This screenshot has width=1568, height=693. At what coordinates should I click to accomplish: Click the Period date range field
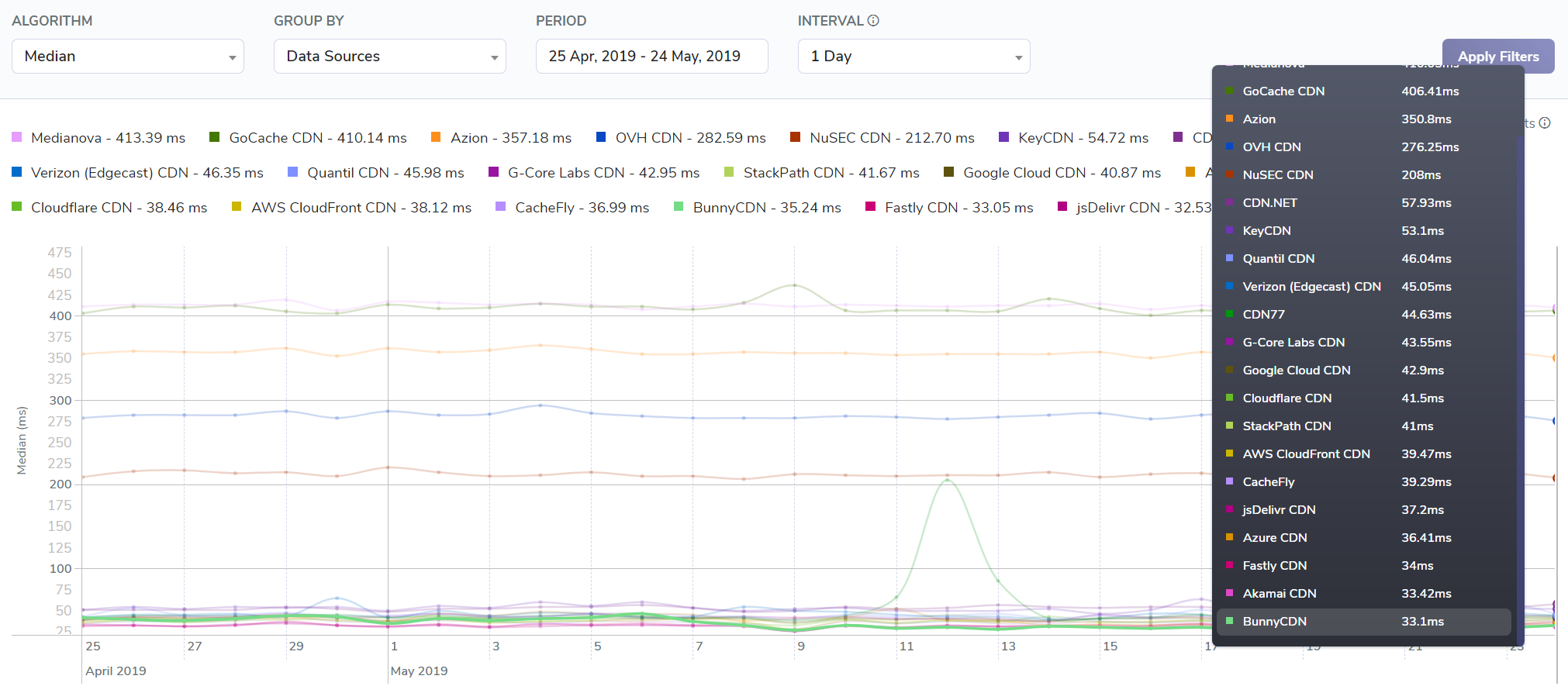pos(652,57)
